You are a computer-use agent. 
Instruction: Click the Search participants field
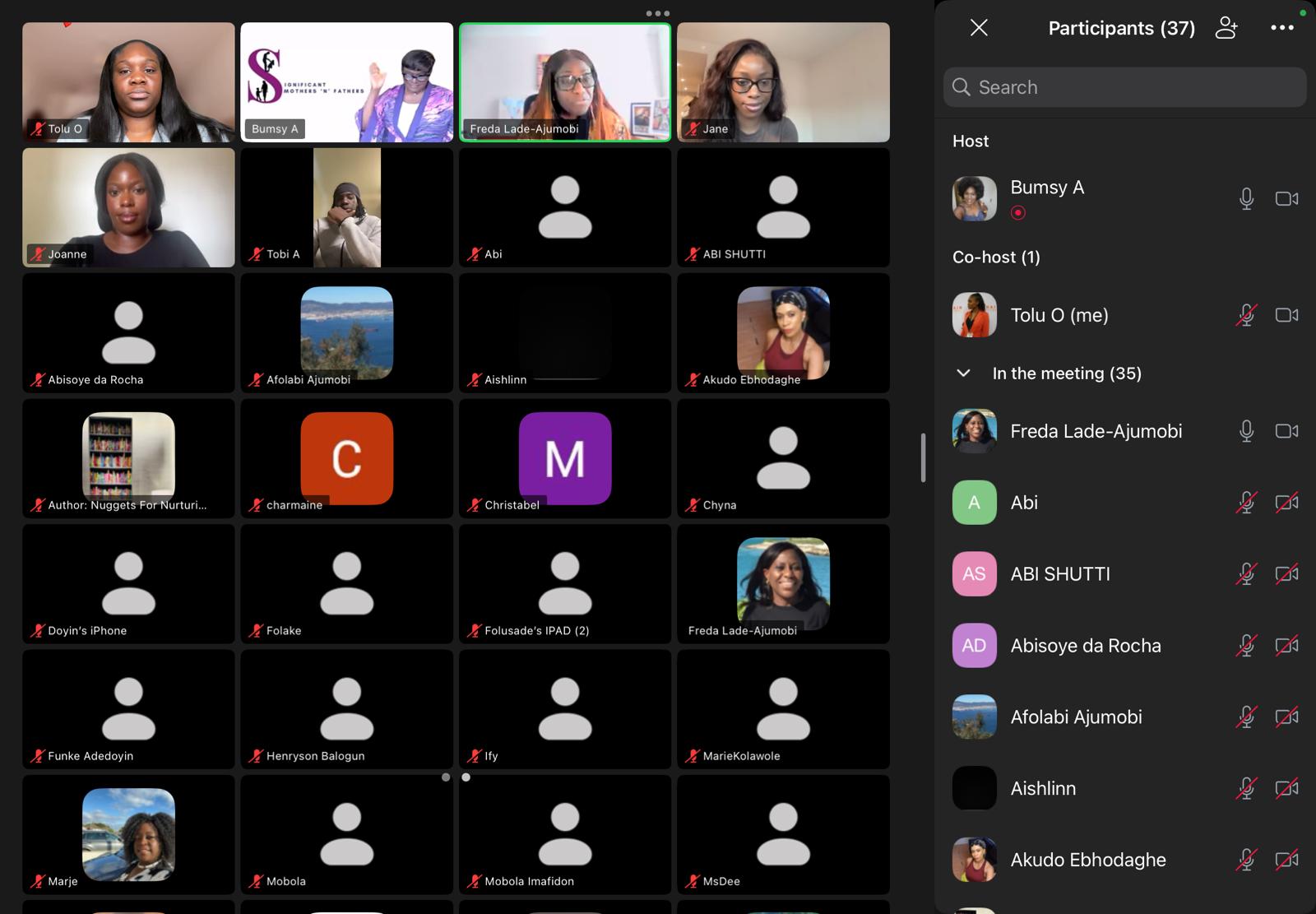click(x=1124, y=87)
